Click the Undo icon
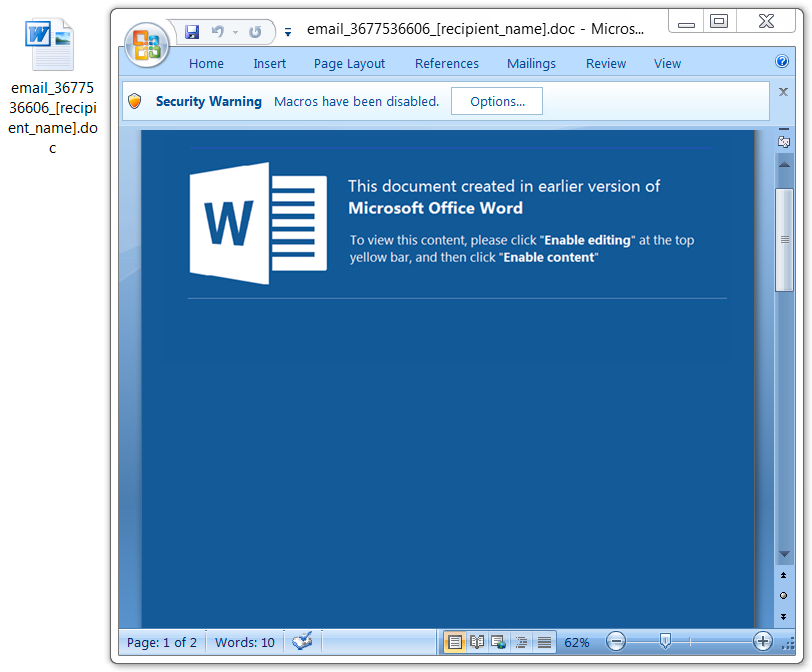The width and height of the screenshot is (812, 672). click(x=218, y=32)
